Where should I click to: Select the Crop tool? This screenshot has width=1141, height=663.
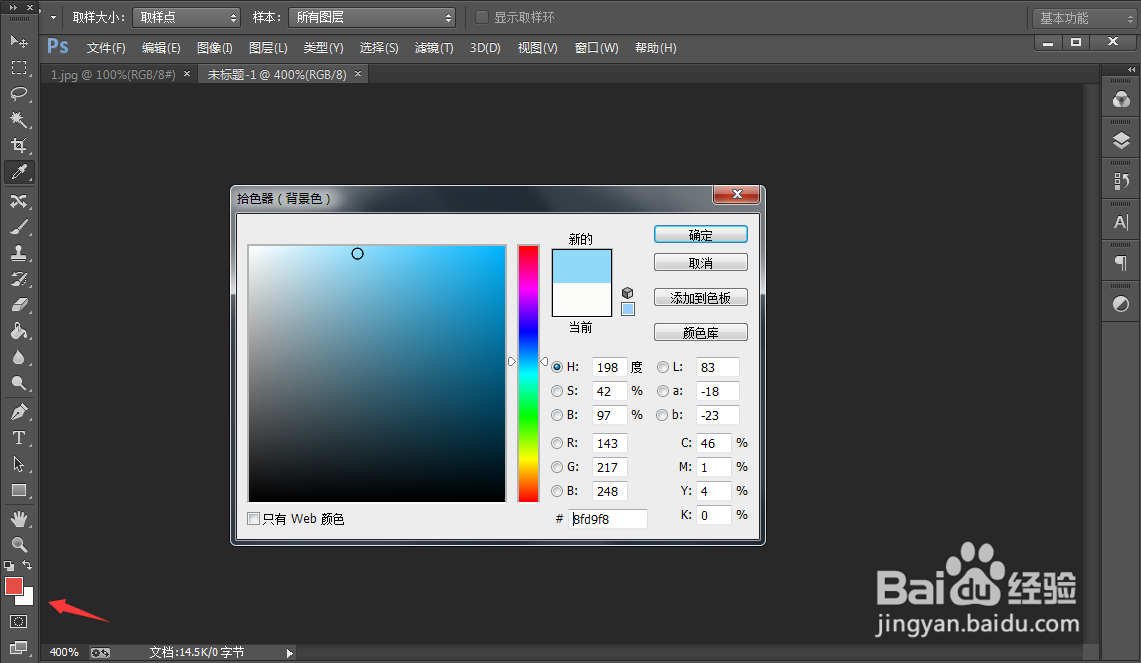pos(18,146)
